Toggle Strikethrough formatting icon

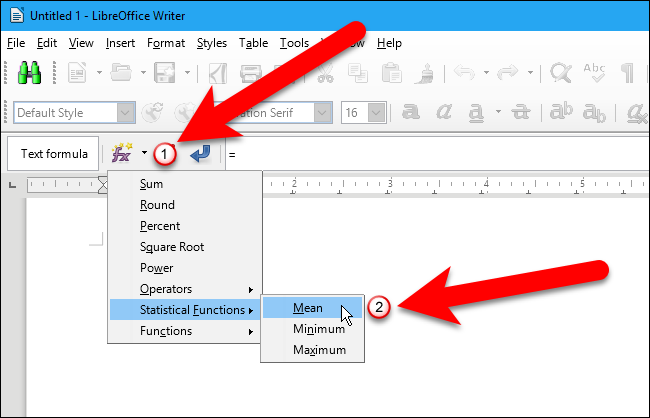click(x=520, y=112)
